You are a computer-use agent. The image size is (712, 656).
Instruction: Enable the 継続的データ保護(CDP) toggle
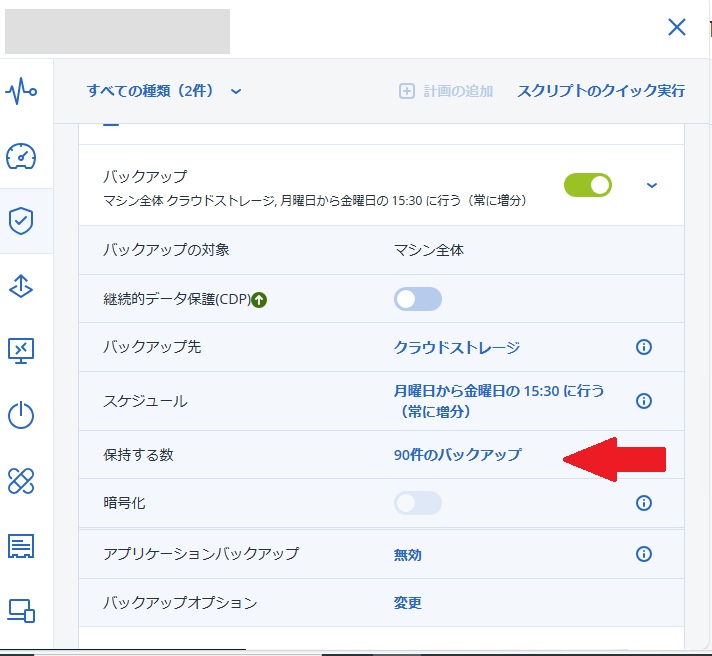point(418,299)
